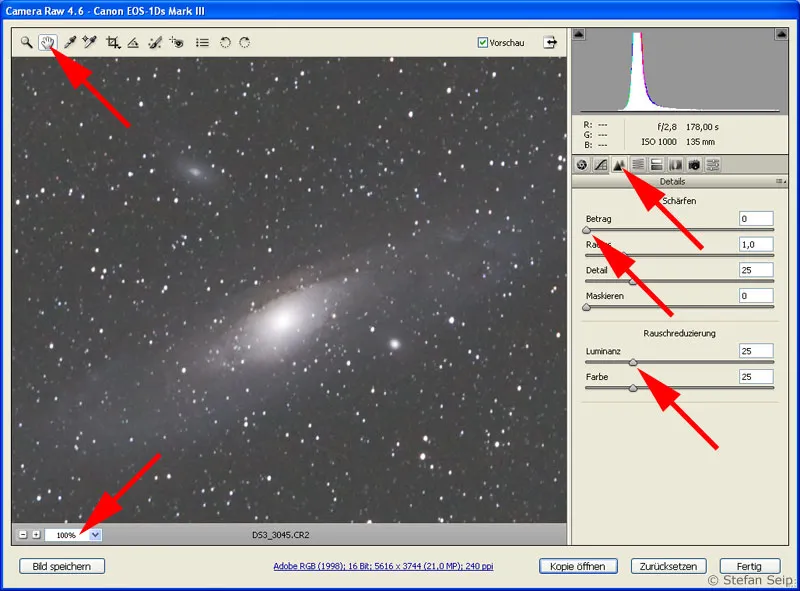Click the Zurücksetzen button
The height and width of the screenshot is (591, 800).
[x=668, y=566]
